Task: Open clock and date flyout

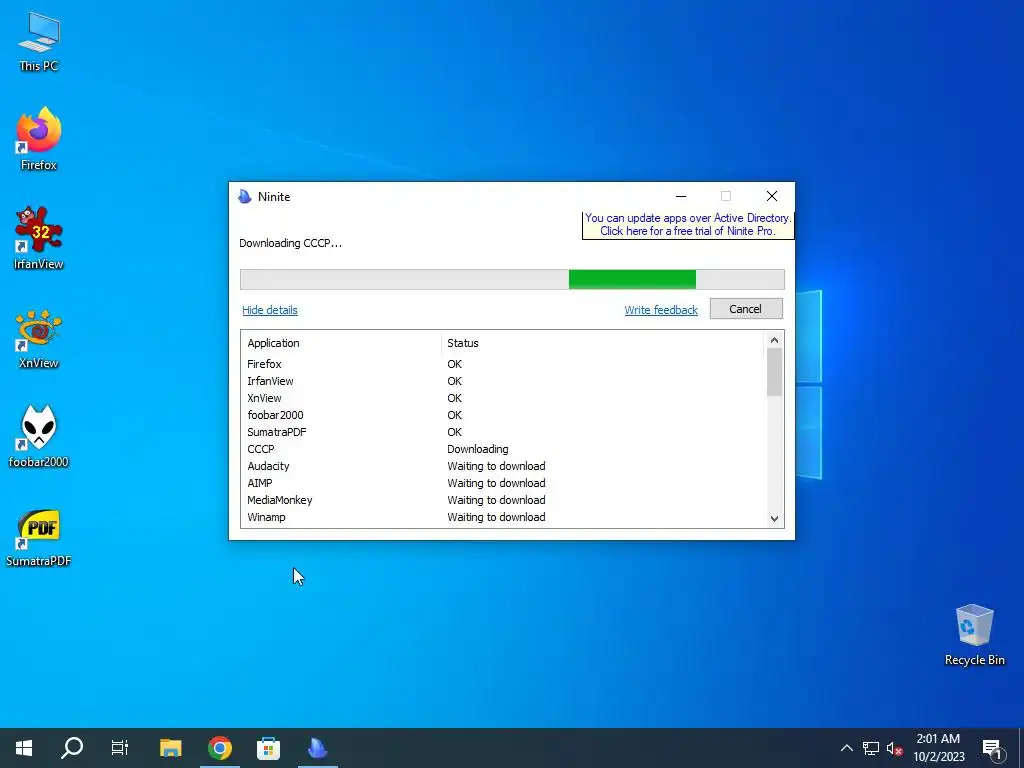Action: 938,748
